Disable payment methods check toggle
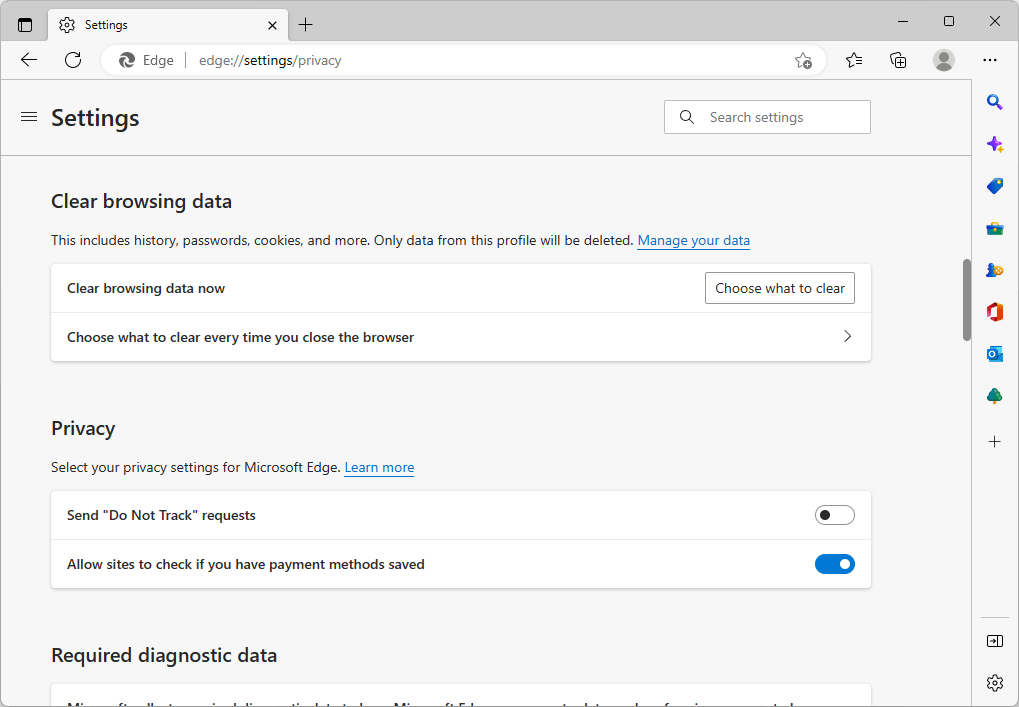This screenshot has width=1019, height=707. pyautogui.click(x=834, y=564)
